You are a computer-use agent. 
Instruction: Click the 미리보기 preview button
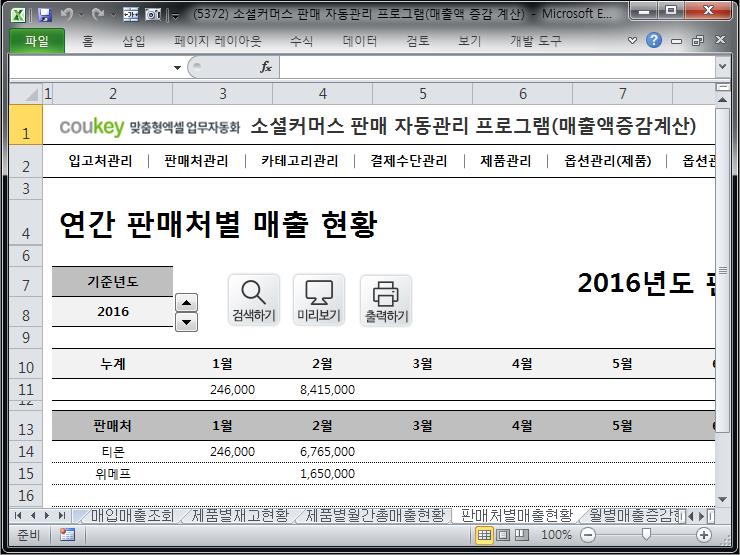[x=319, y=301]
